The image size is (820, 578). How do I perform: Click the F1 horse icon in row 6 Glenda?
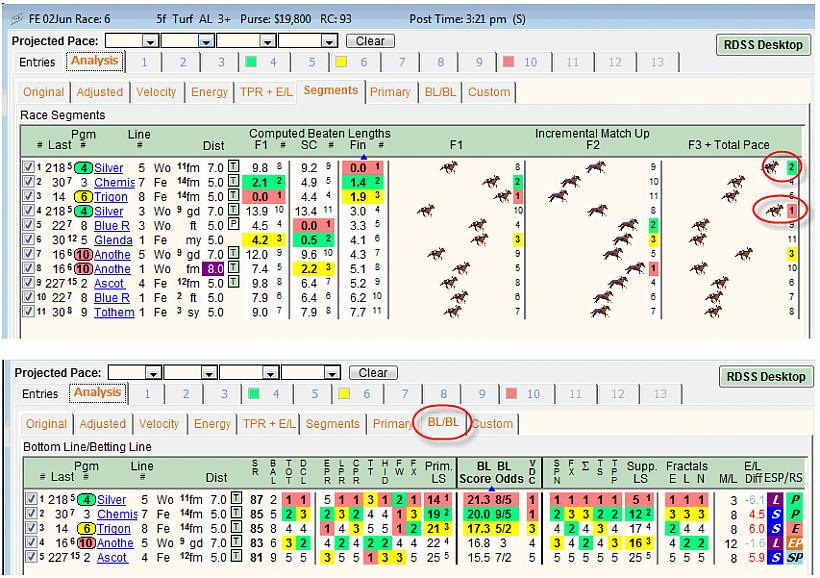click(479, 240)
